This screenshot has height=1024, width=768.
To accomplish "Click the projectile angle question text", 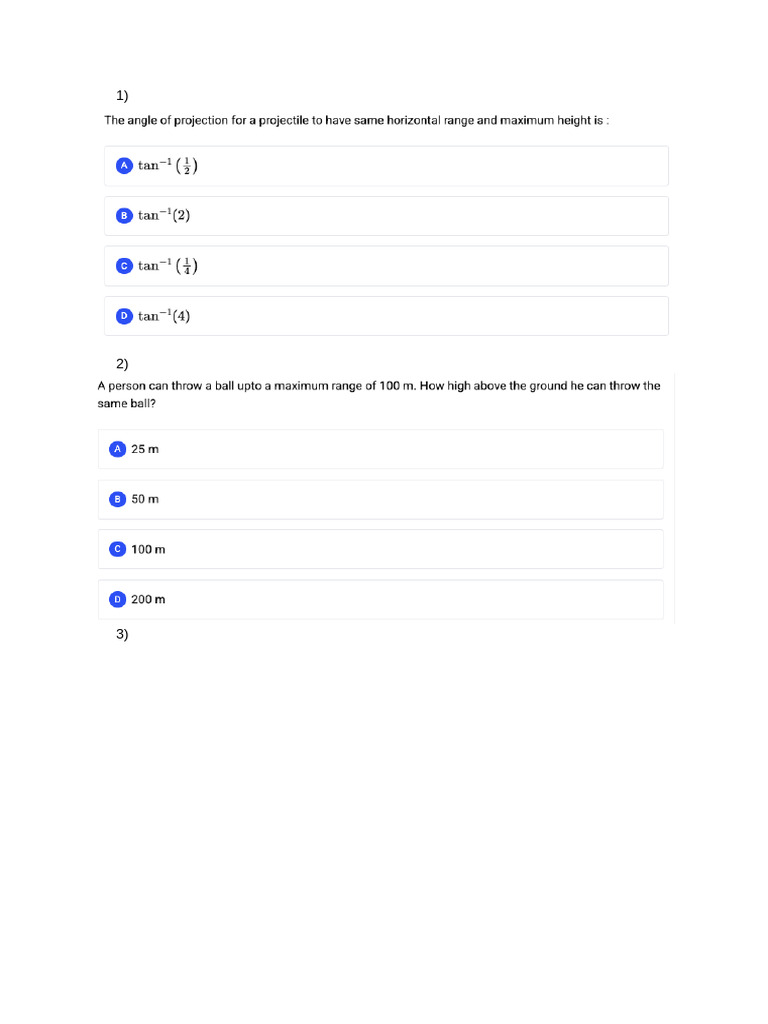I will tap(357, 120).
